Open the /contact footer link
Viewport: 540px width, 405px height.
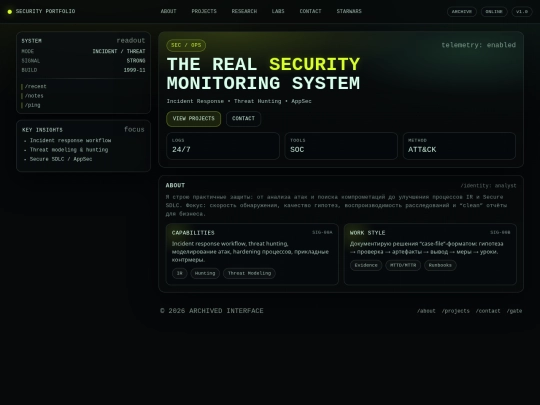point(488,311)
